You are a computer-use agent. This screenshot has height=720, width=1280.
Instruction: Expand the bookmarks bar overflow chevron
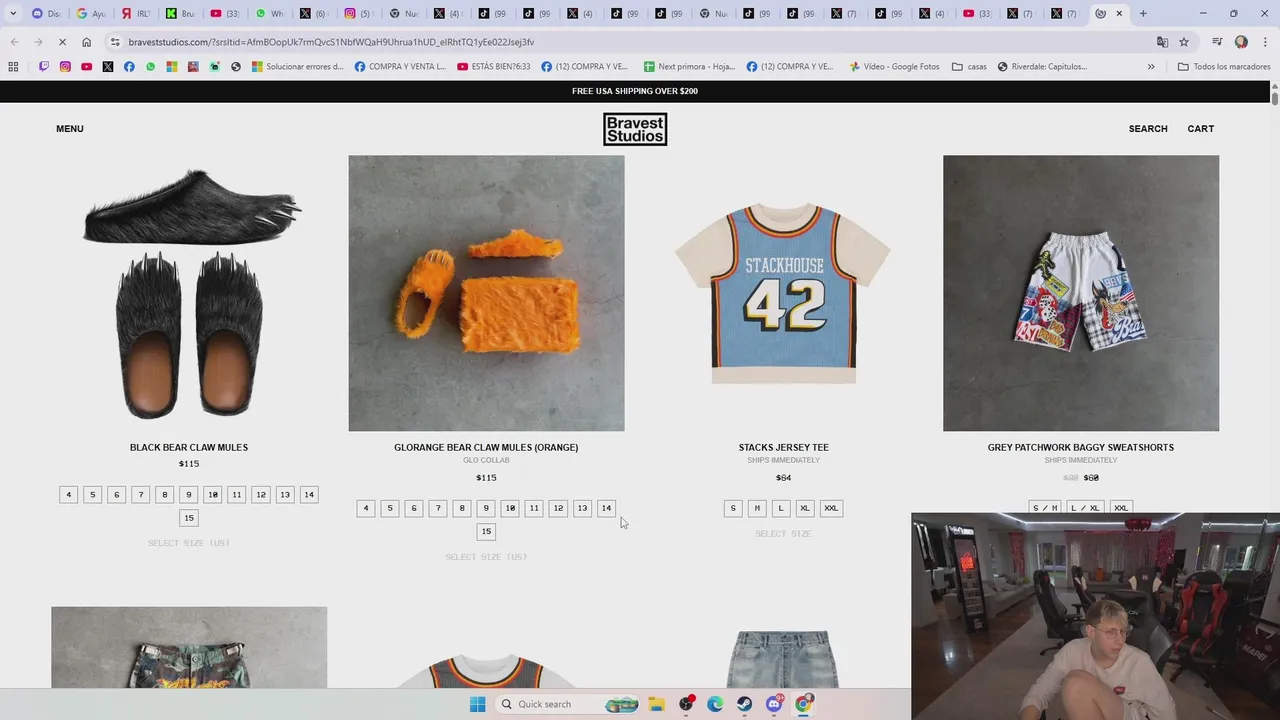coord(1151,67)
